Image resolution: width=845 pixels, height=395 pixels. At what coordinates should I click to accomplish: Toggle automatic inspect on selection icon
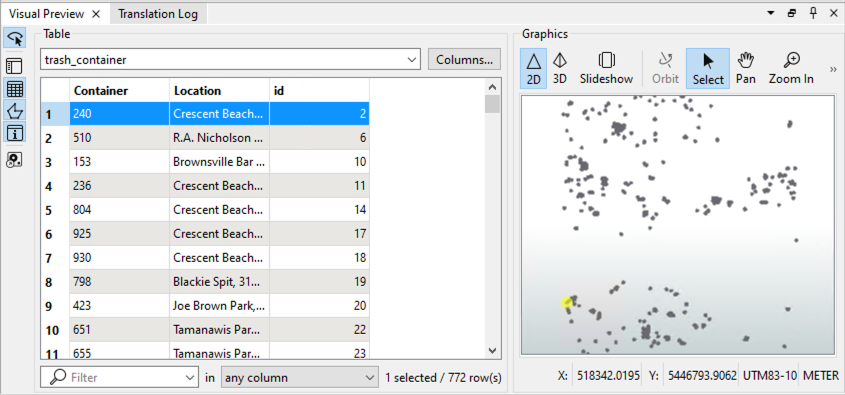(15, 39)
